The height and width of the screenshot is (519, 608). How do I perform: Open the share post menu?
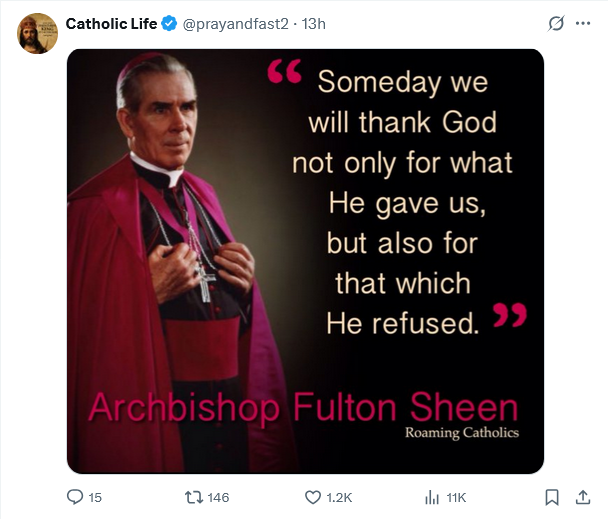[x=583, y=497]
